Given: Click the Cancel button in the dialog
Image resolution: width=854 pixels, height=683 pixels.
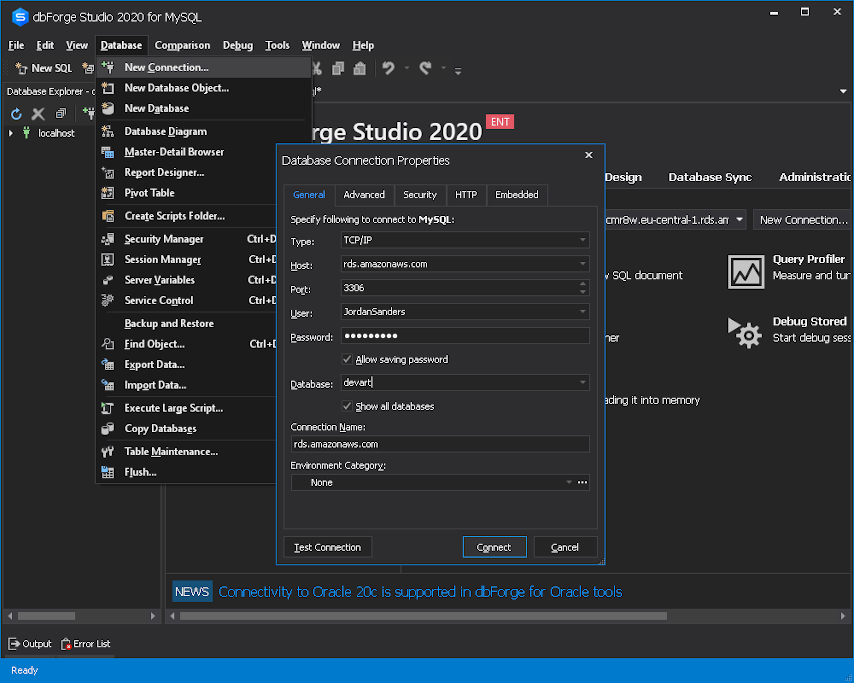Looking at the screenshot, I should click(x=565, y=547).
